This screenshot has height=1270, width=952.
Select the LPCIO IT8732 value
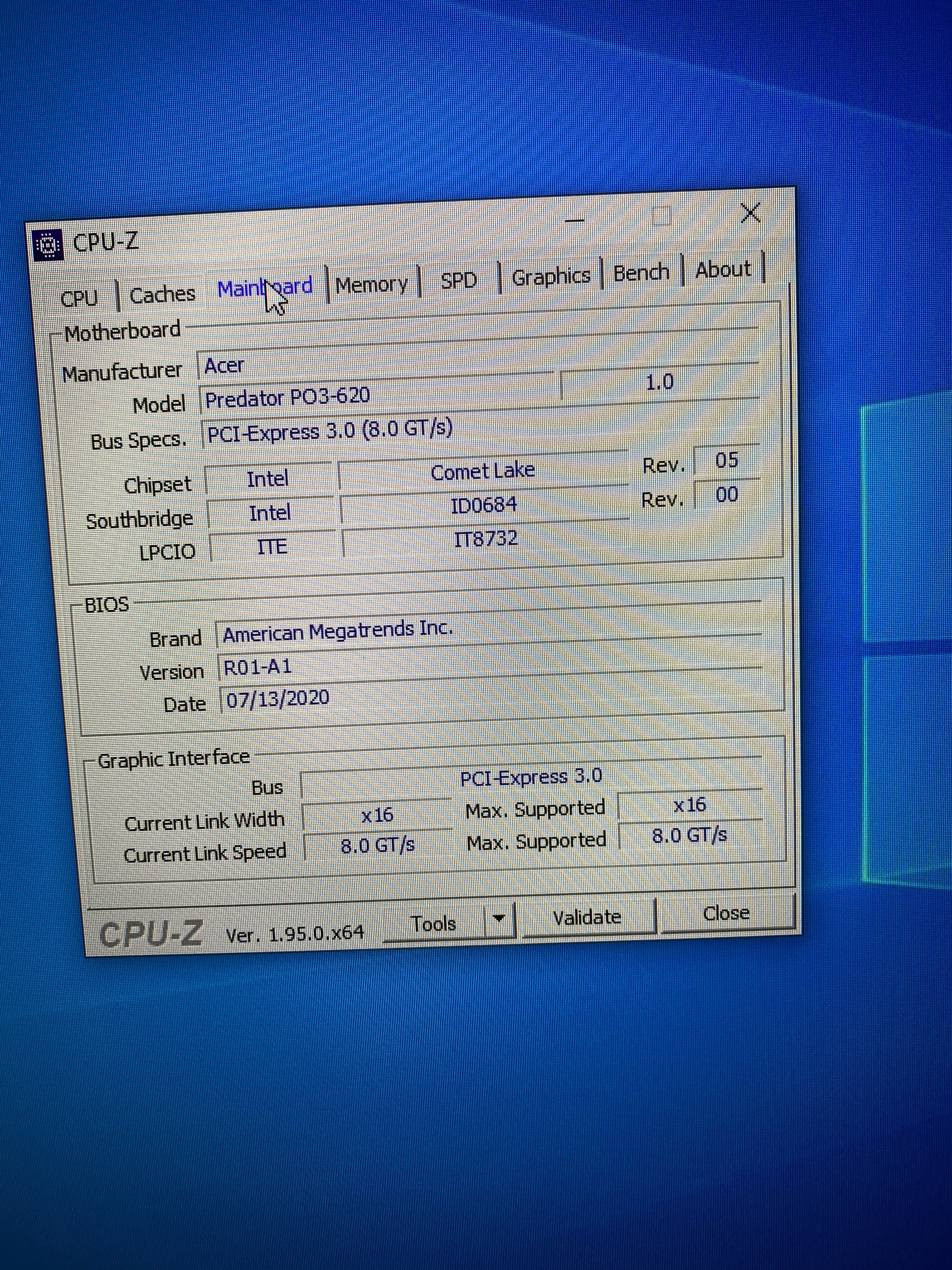[486, 539]
